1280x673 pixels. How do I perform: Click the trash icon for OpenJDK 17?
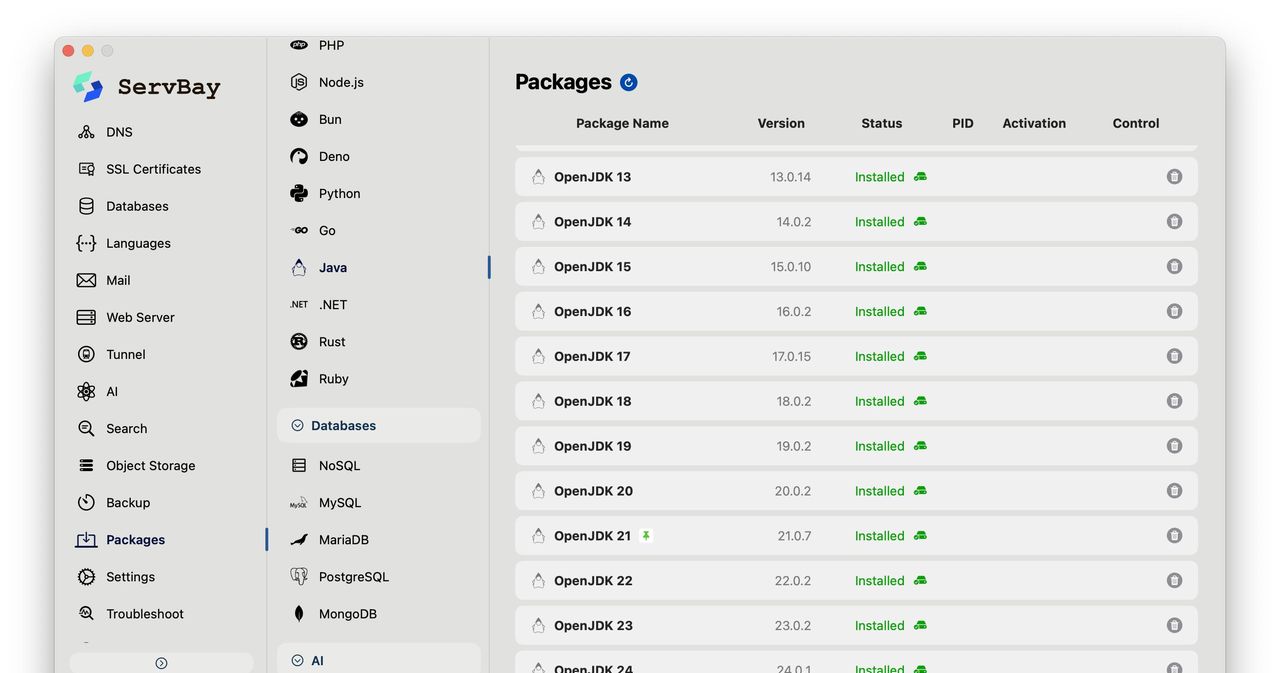point(1174,356)
